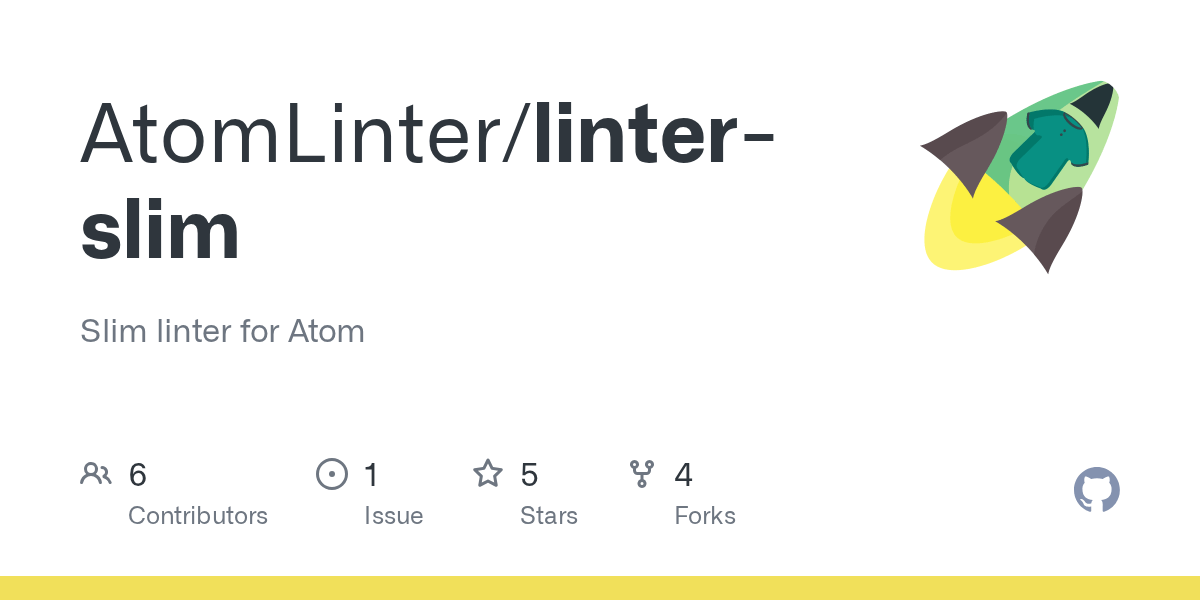Click the Issue circle-dot icon
Image resolution: width=1200 pixels, height=600 pixels.
[x=331, y=474]
